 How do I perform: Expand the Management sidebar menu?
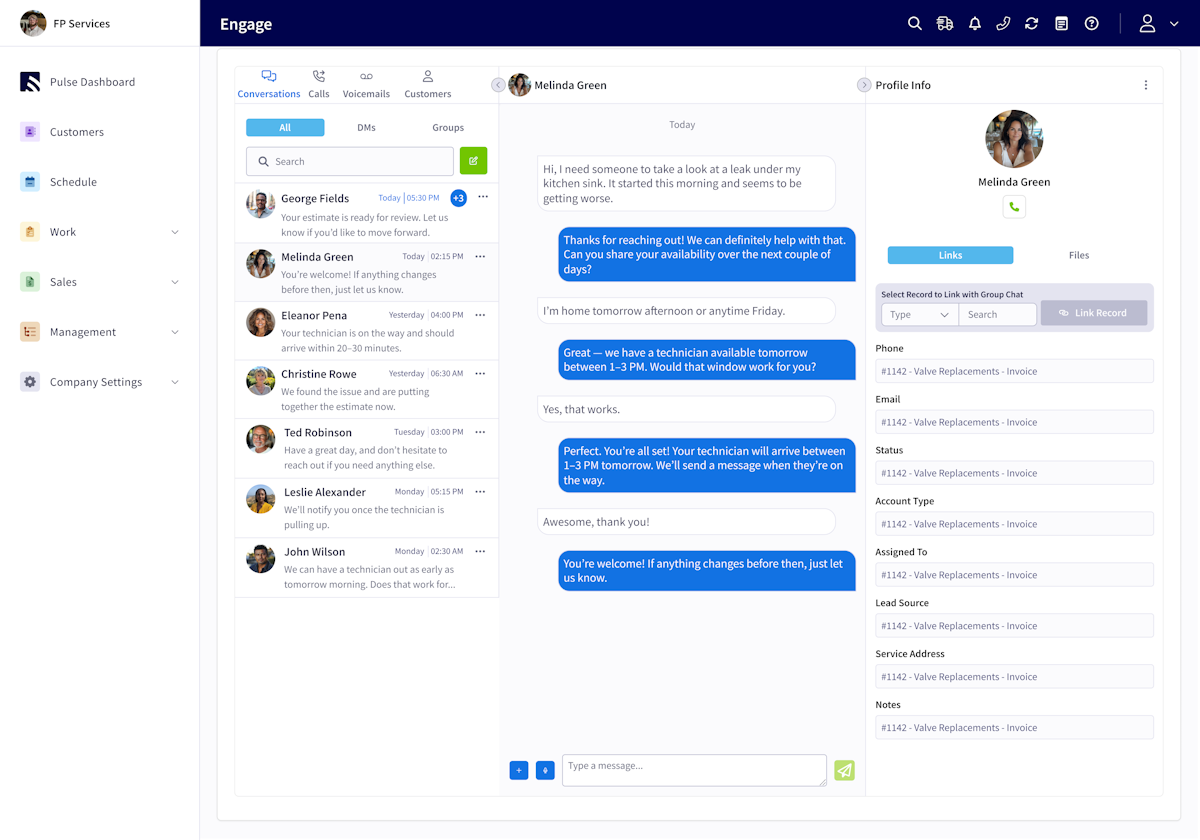100,332
